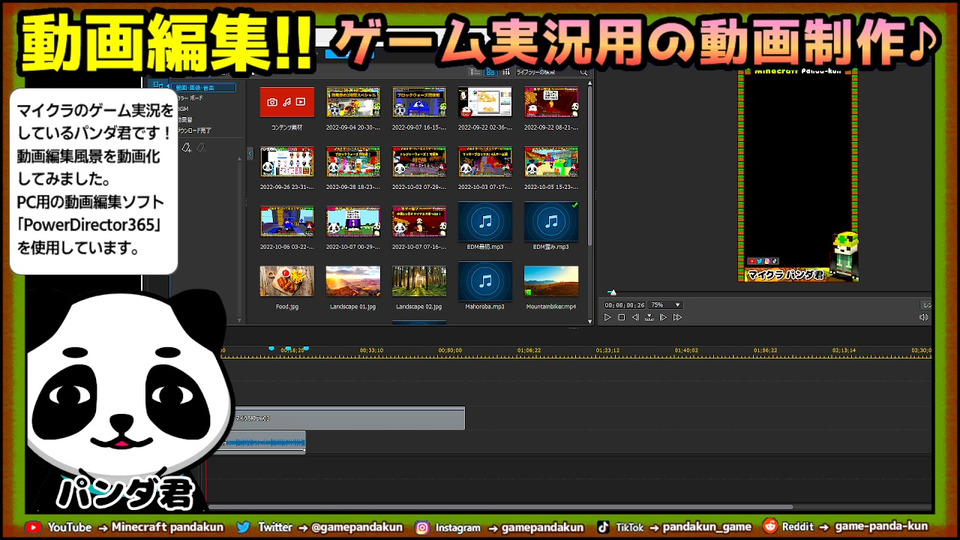The image size is (960, 540).
Task: Click the library search field
Action: click(x=546, y=72)
